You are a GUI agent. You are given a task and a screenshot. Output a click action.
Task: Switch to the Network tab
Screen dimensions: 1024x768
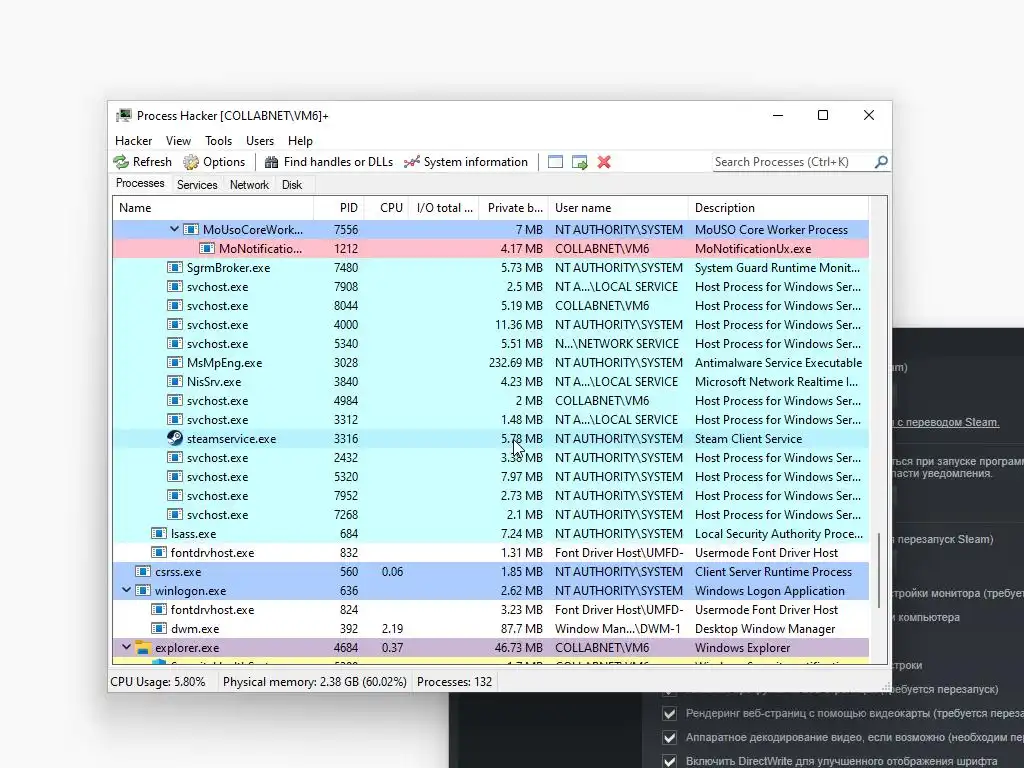coord(249,185)
